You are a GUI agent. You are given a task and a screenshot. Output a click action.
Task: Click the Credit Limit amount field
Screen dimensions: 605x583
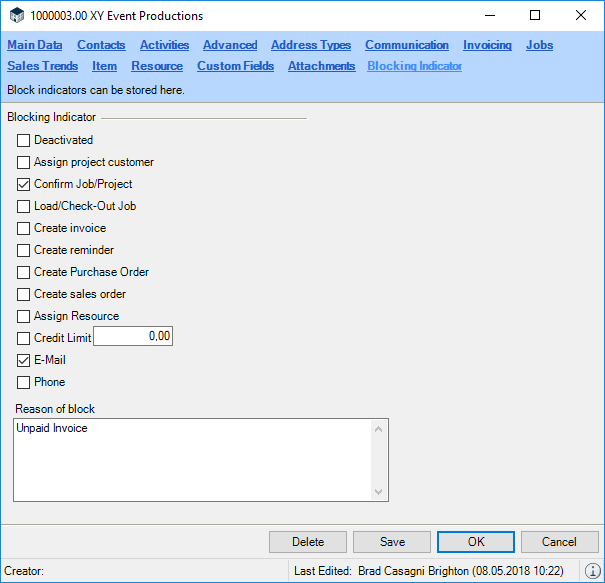tap(133, 337)
